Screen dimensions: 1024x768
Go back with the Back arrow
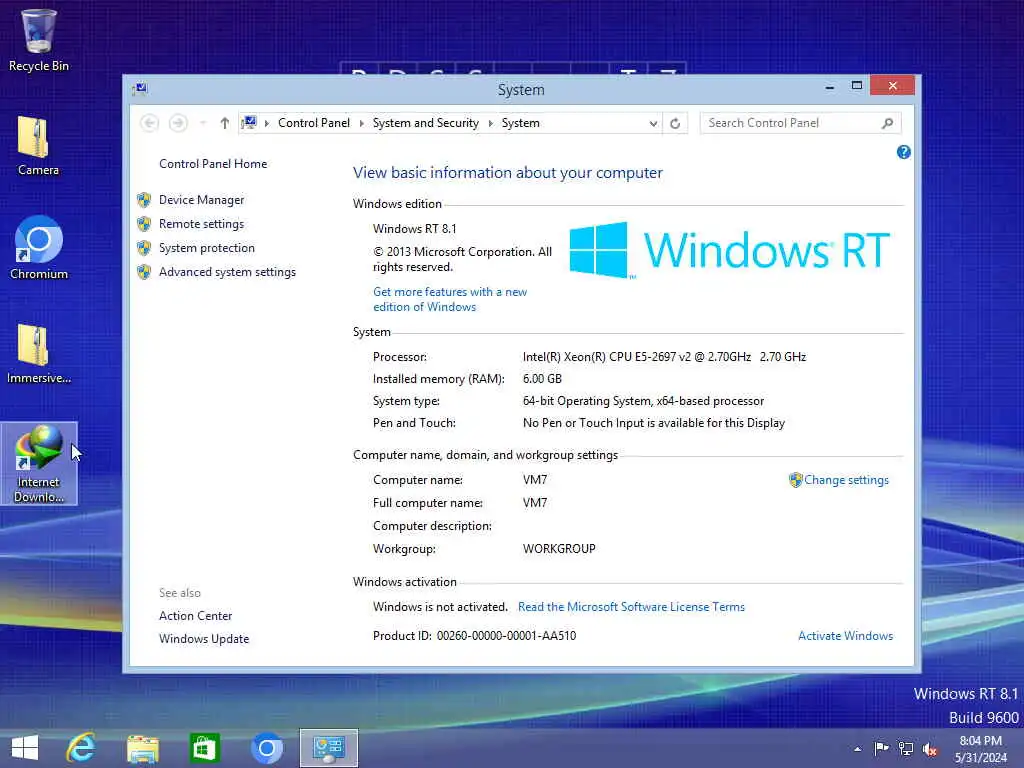click(150, 123)
